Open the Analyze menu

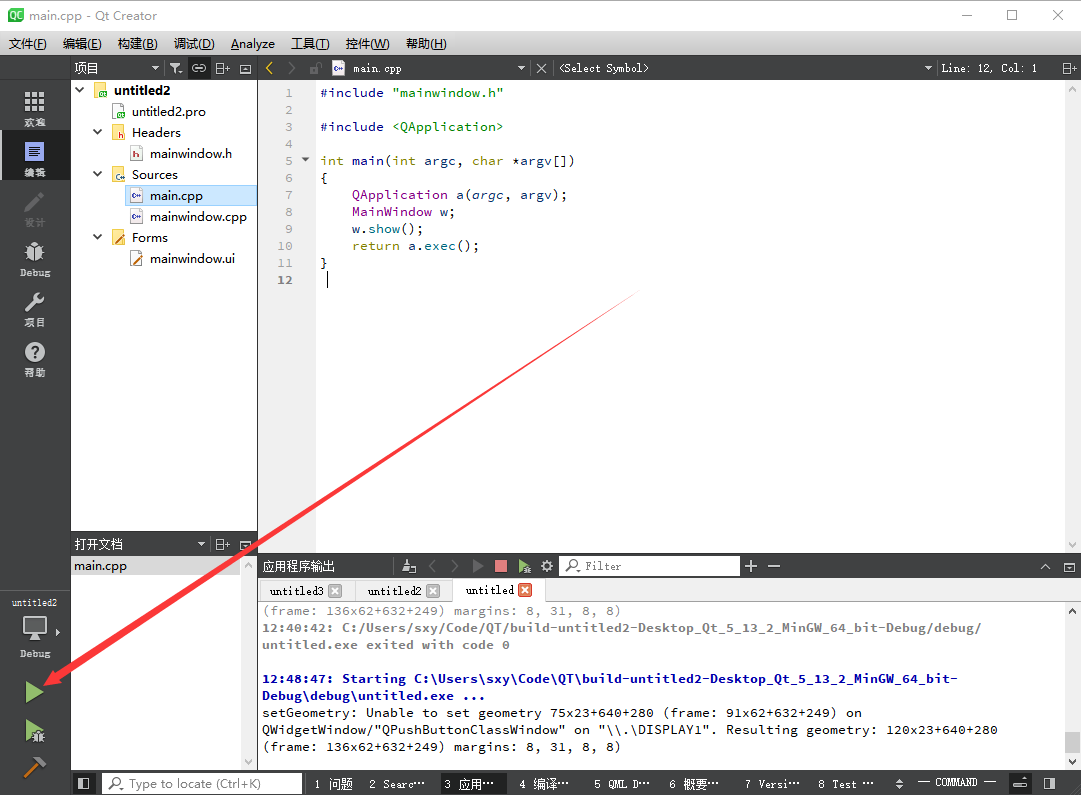(x=252, y=44)
